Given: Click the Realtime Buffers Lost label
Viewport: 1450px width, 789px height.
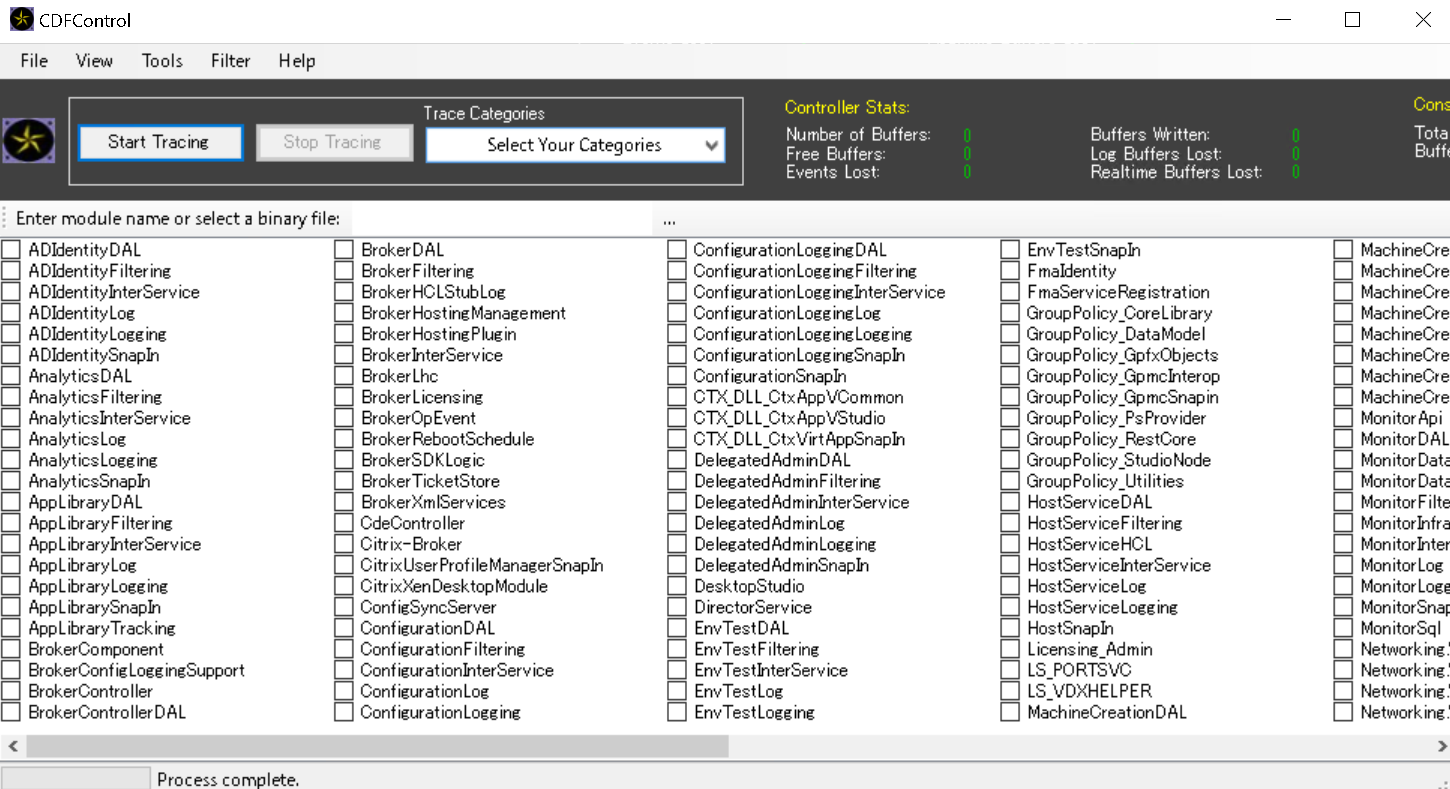Looking at the screenshot, I should (x=1177, y=172).
